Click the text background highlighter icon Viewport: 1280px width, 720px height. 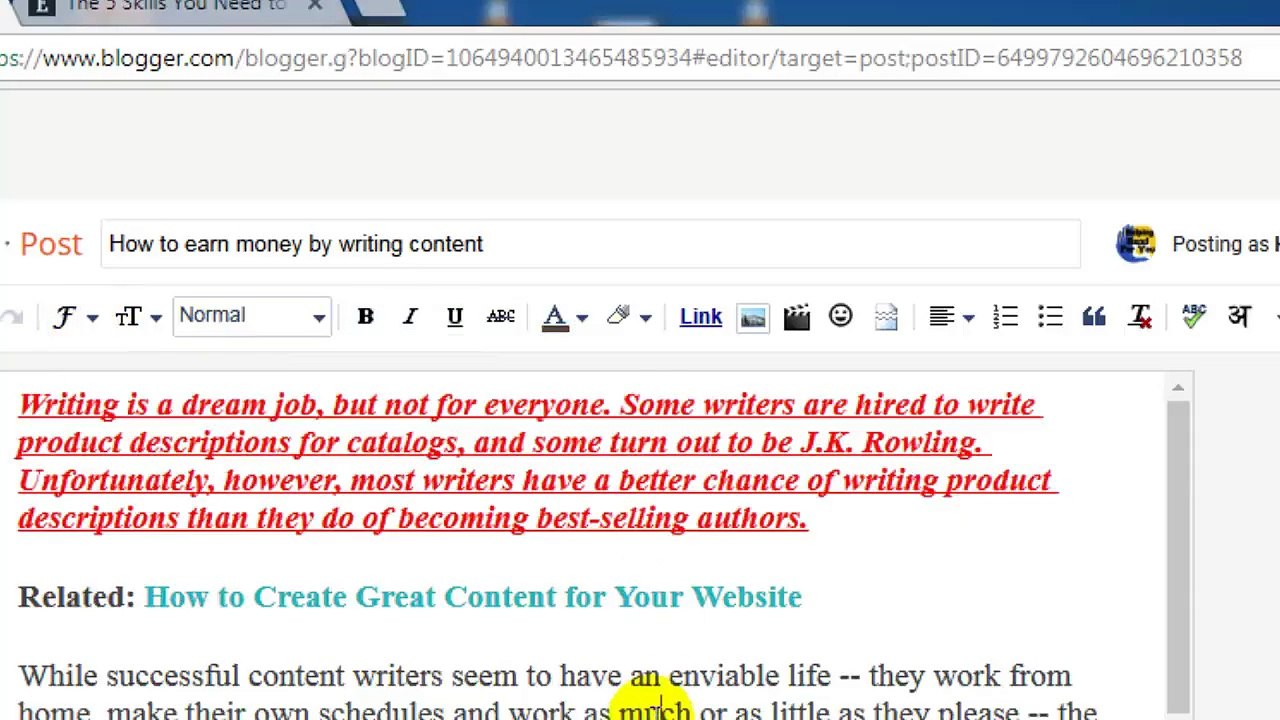pyautogui.click(x=618, y=317)
